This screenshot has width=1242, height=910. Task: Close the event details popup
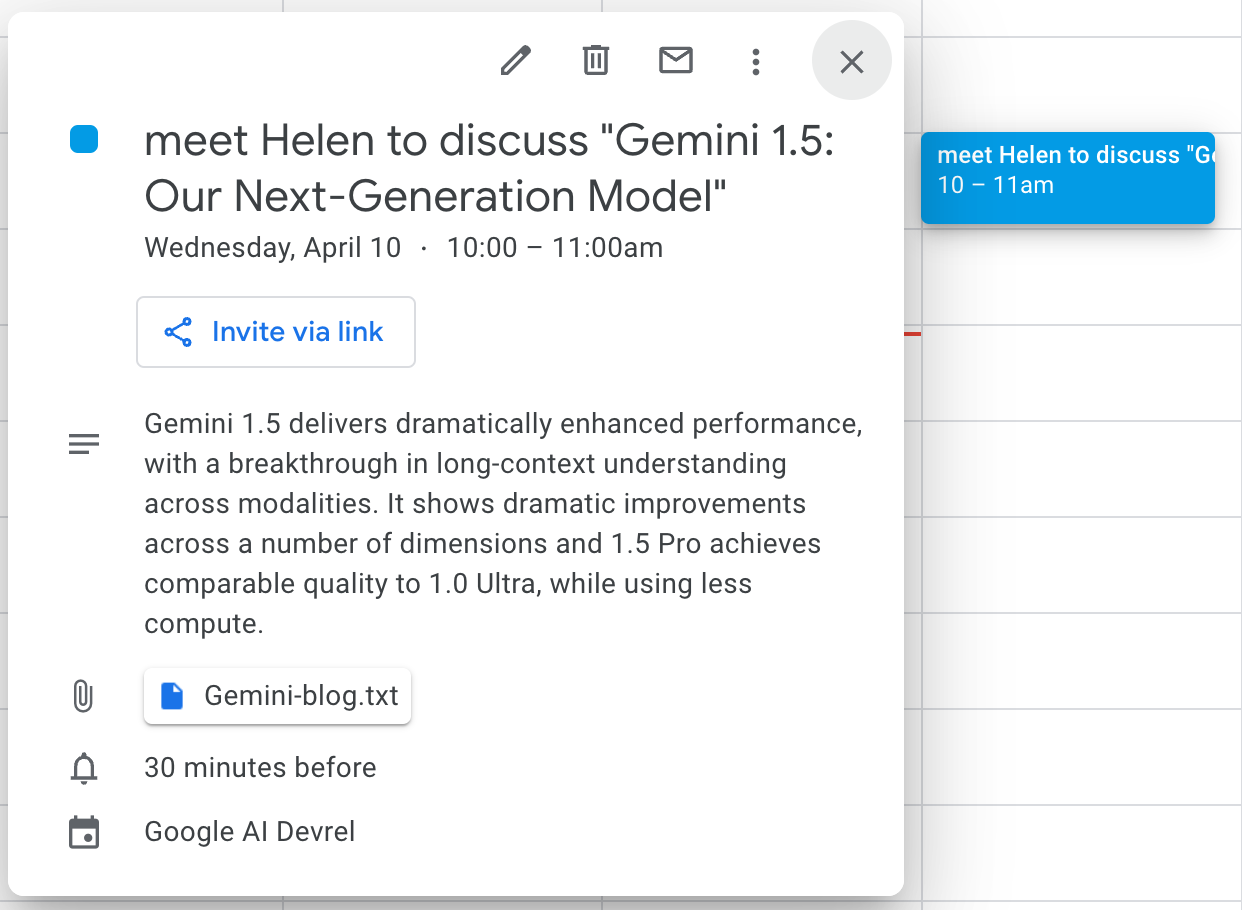(851, 62)
